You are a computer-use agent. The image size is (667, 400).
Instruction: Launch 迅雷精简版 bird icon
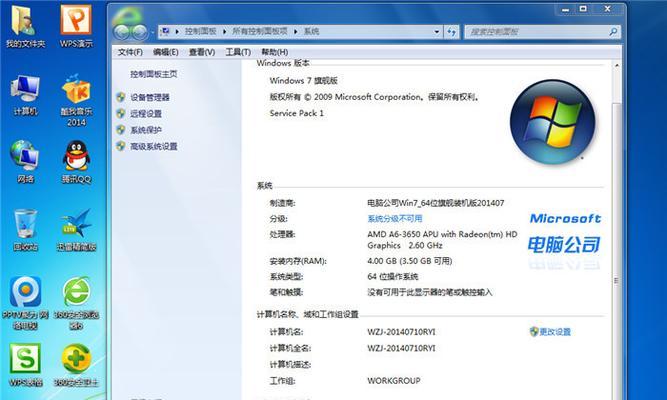coord(76,223)
